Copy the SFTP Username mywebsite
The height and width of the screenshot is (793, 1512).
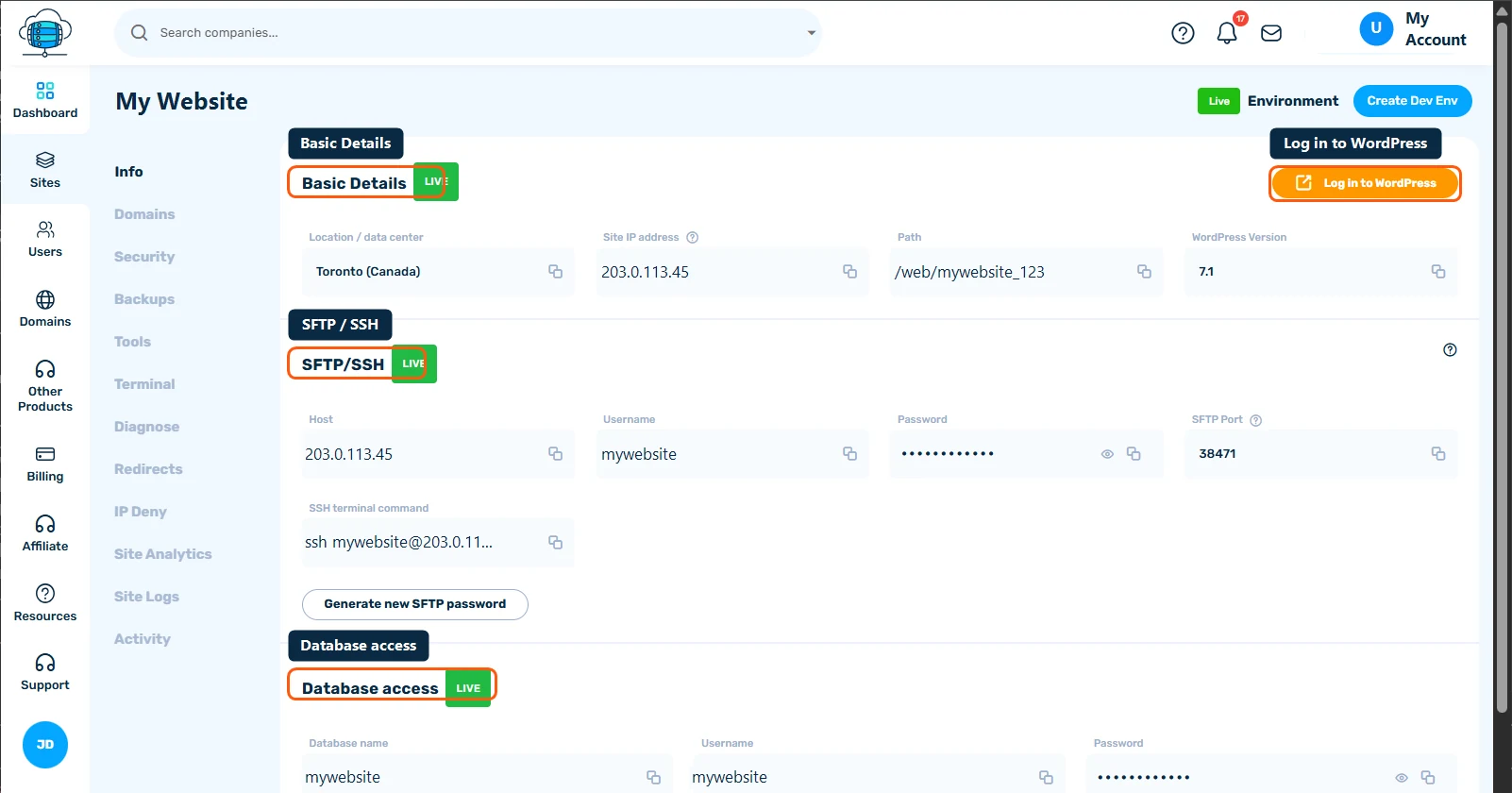[849, 454]
